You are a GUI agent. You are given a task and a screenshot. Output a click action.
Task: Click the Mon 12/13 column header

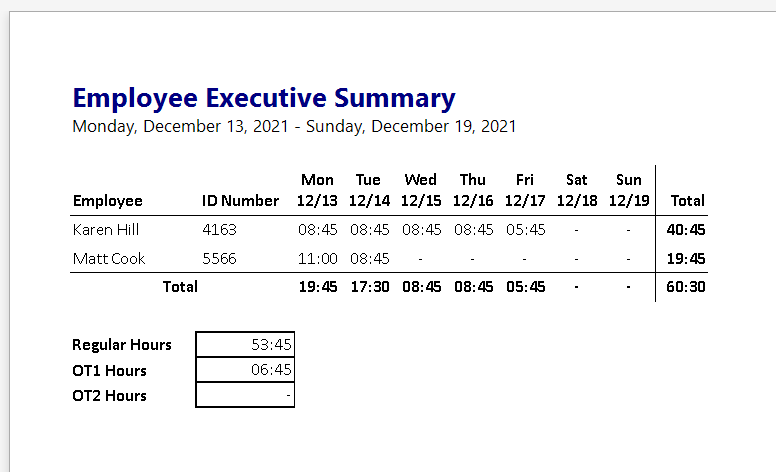click(x=317, y=190)
